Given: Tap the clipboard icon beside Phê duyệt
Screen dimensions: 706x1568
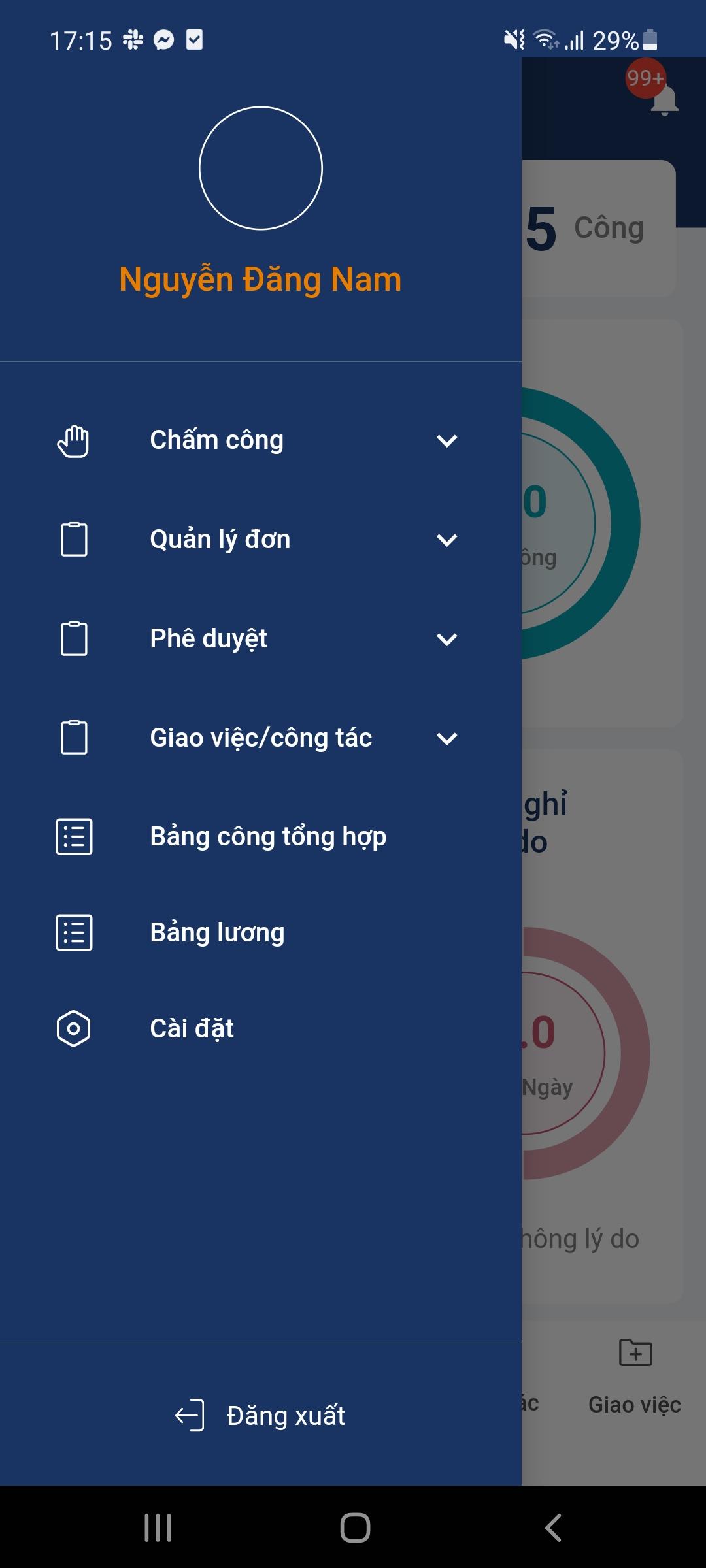Looking at the screenshot, I should [x=74, y=639].
